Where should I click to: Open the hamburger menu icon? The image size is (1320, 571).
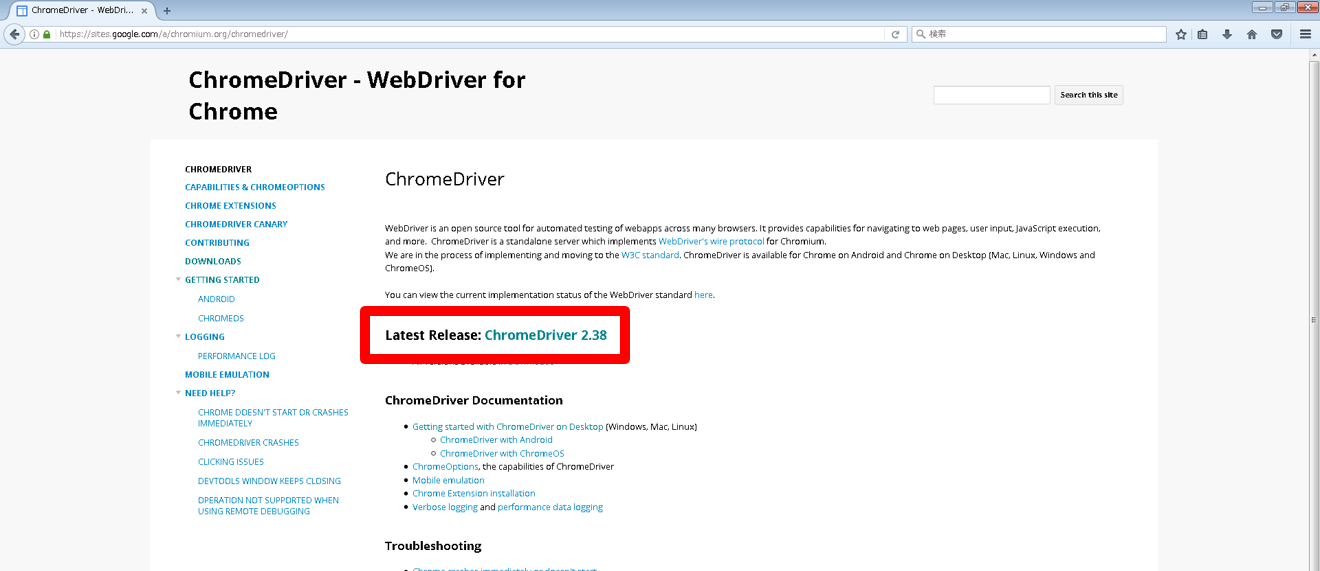pos(1305,34)
